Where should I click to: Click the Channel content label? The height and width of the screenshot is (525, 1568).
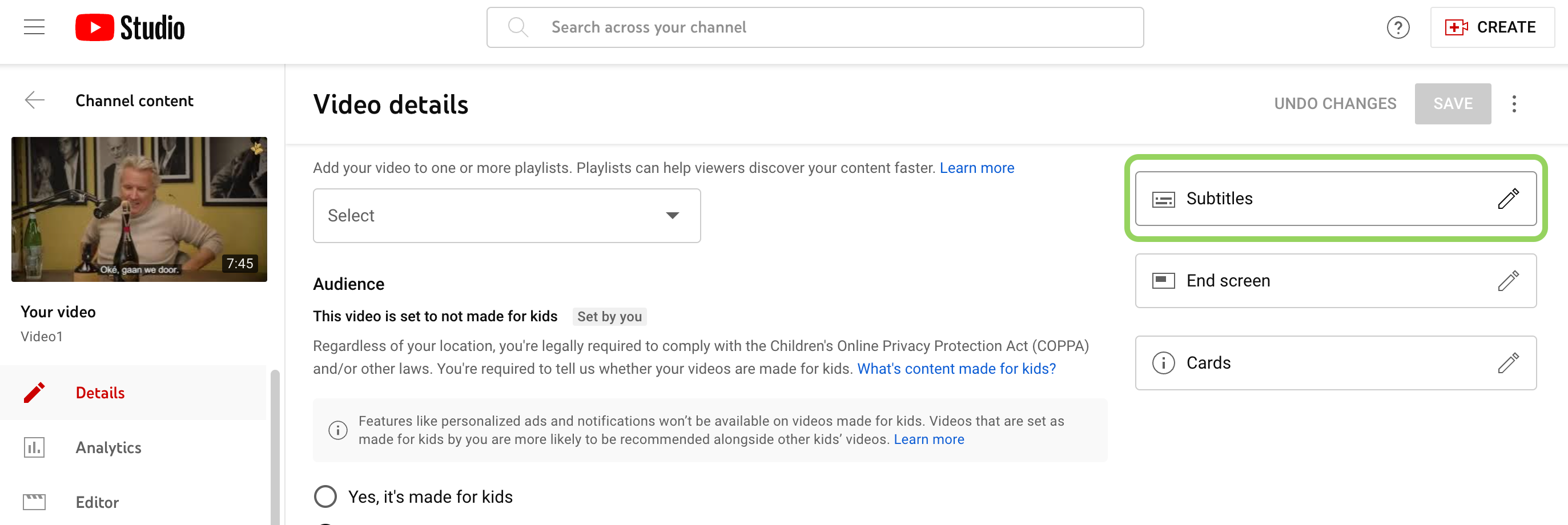[x=134, y=101]
